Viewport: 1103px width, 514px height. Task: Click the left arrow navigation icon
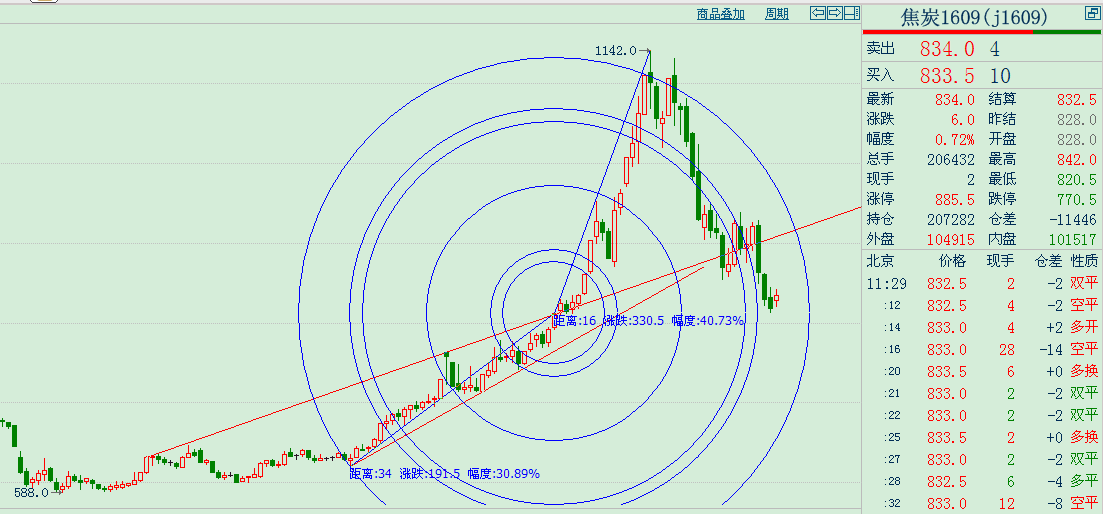pos(817,13)
